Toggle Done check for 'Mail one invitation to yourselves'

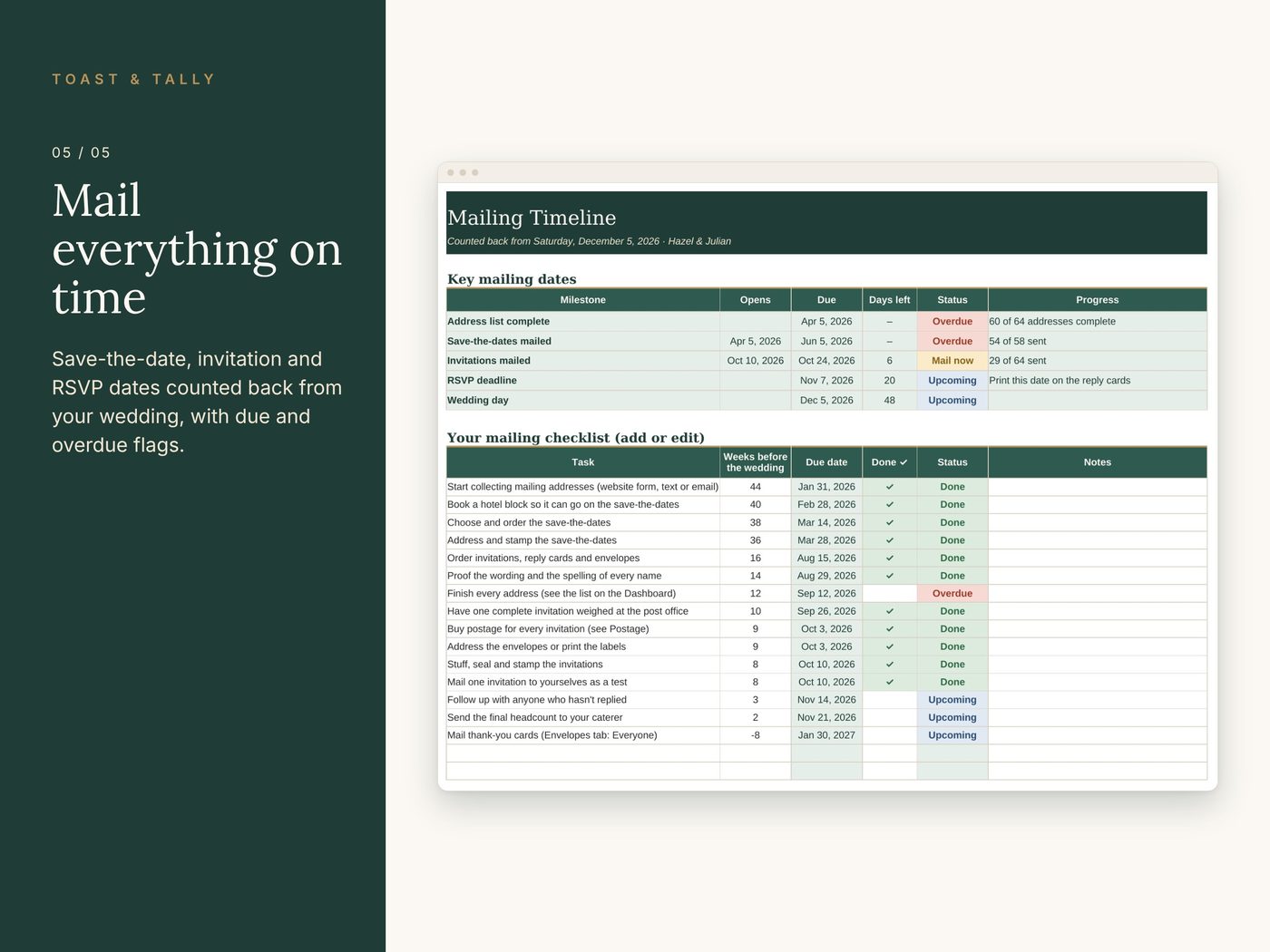[889, 683]
